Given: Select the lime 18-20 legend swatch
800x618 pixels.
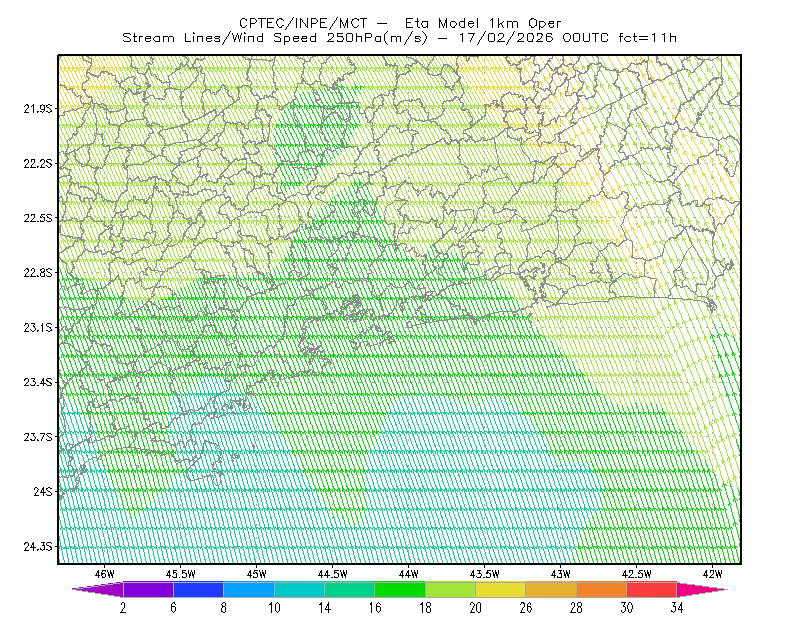Looking at the screenshot, I should point(450,589).
